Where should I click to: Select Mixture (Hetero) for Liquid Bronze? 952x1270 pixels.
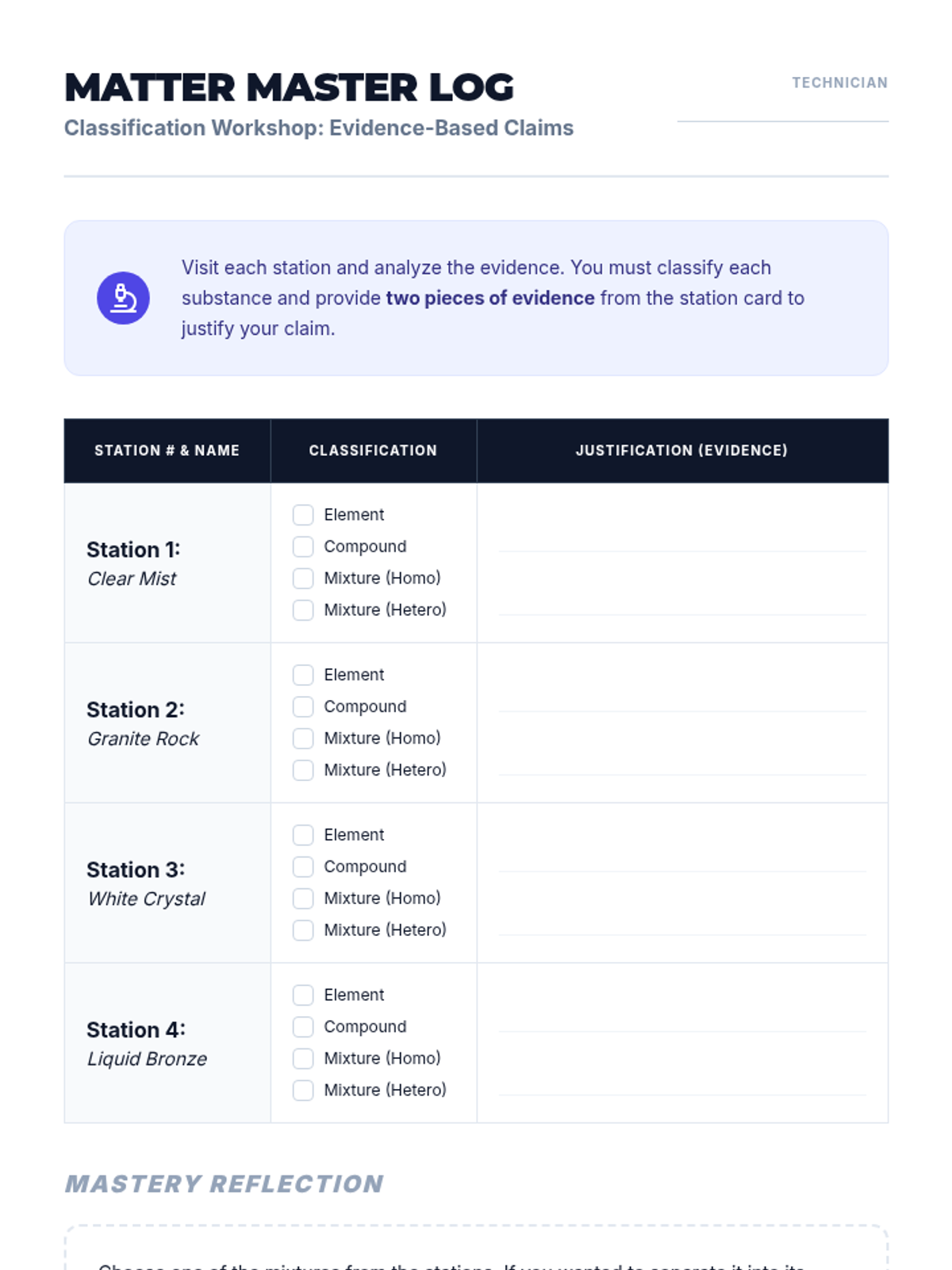point(303,1091)
